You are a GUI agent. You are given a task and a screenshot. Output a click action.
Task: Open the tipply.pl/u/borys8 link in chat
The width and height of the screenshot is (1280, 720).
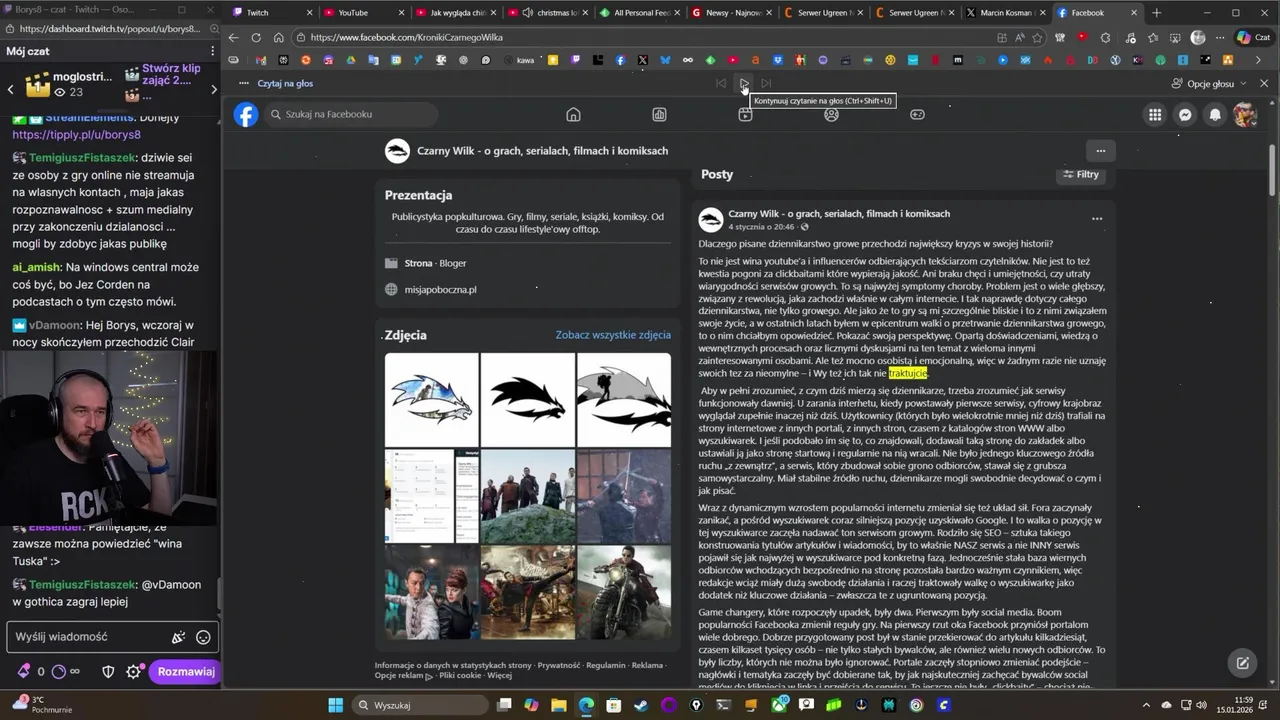[76, 134]
